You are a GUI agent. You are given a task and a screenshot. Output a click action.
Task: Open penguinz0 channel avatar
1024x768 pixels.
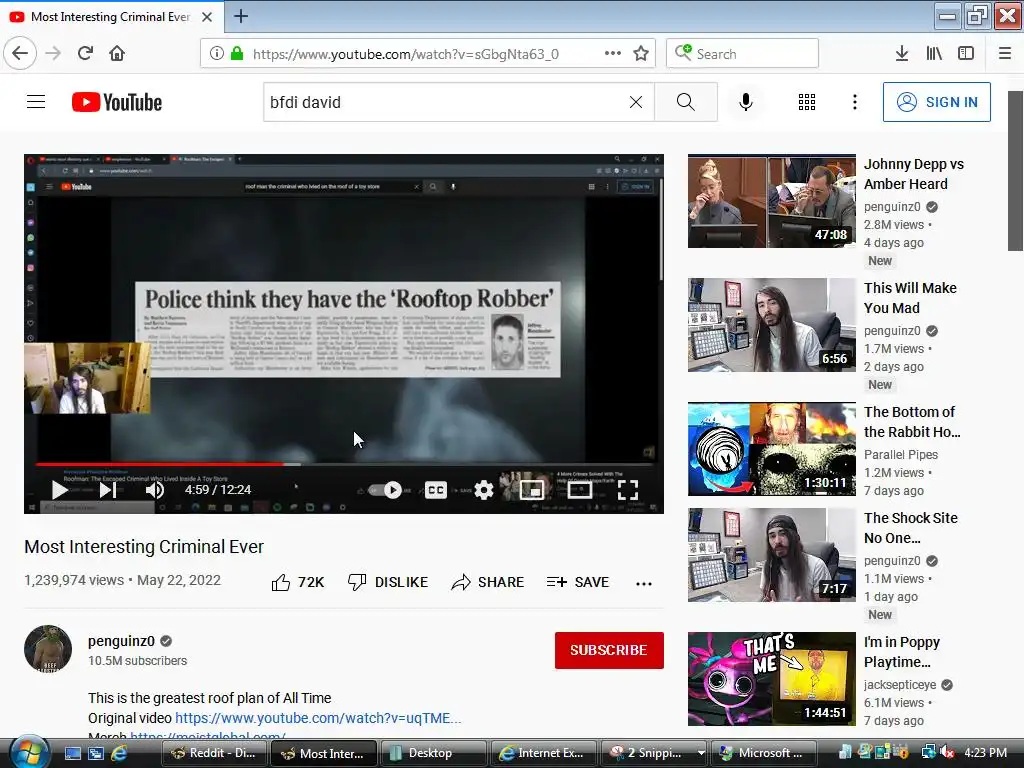coord(48,648)
